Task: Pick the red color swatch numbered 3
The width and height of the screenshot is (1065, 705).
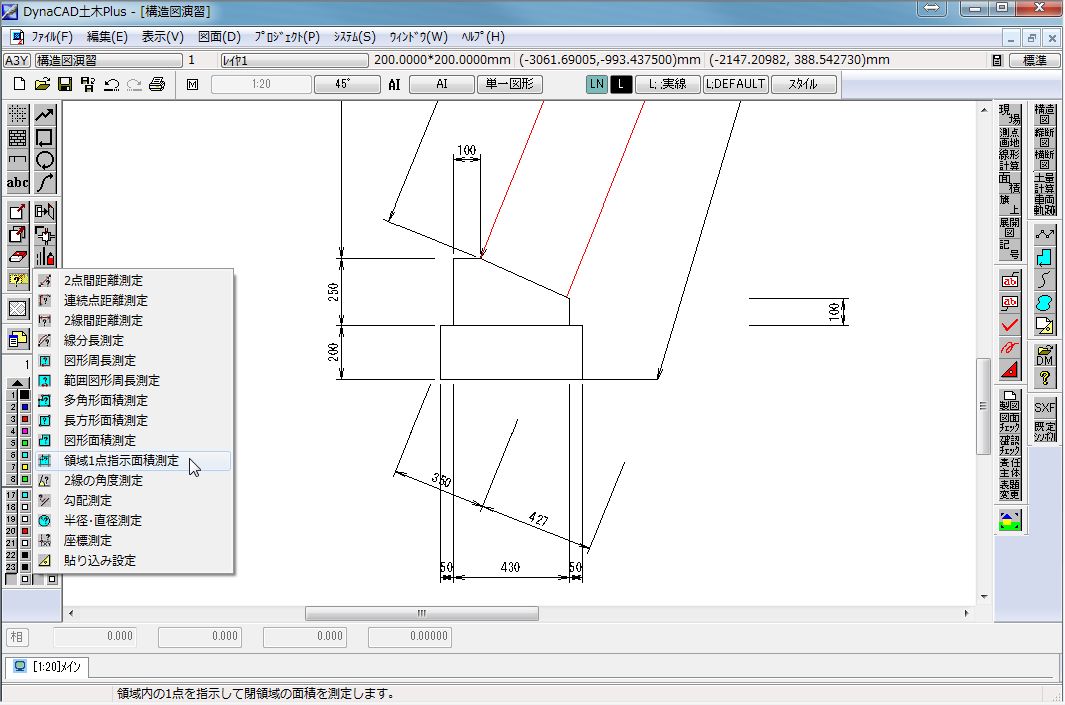Action: click(x=24, y=419)
